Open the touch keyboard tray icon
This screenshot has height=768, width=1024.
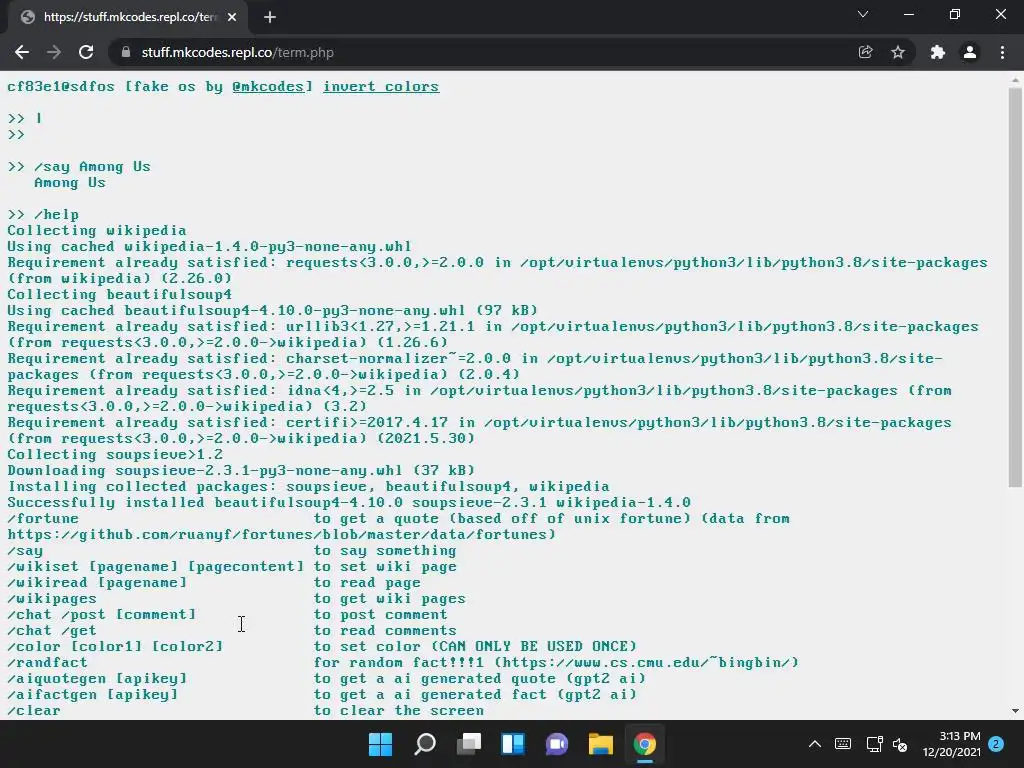pos(843,744)
